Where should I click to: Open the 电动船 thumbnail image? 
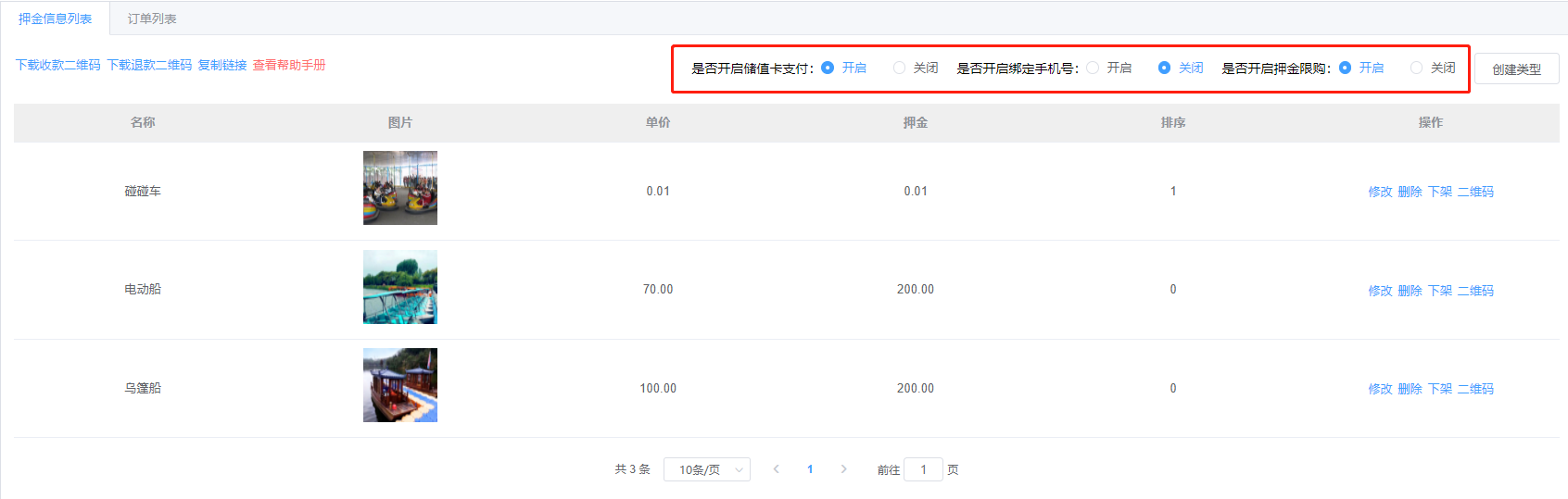click(x=400, y=287)
